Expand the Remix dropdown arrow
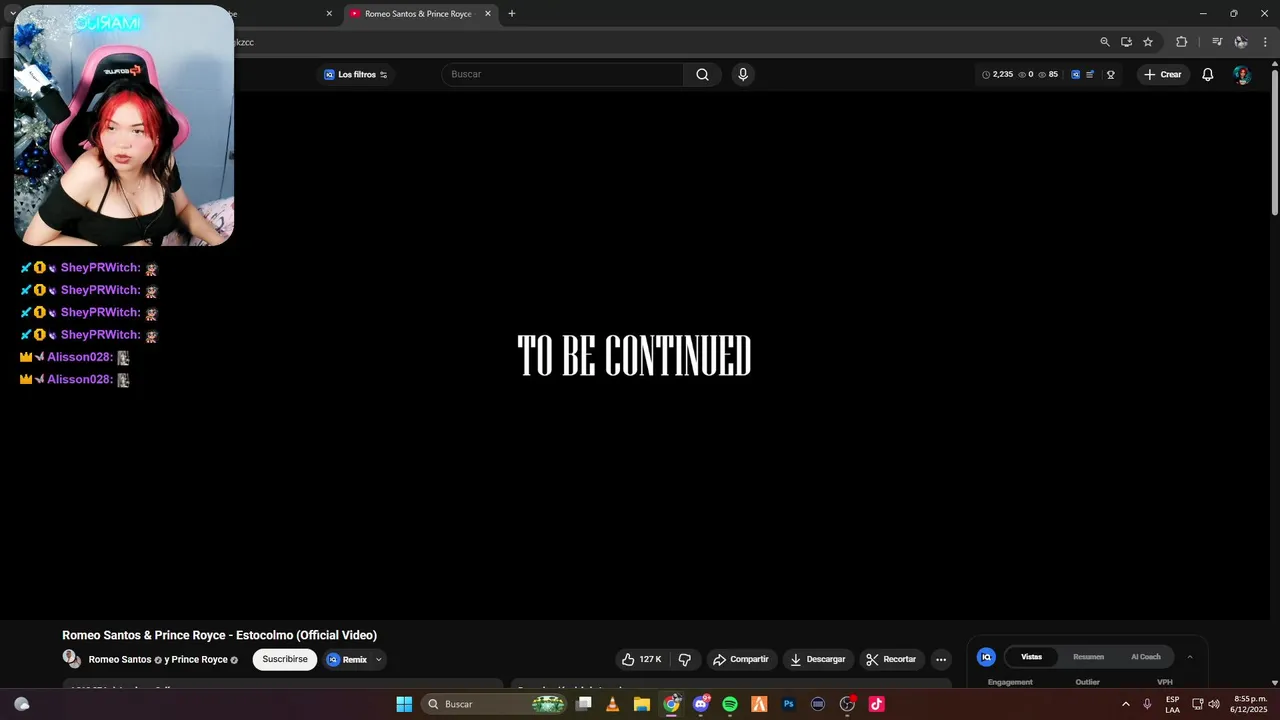Screen dimensions: 1280x720 click(378, 660)
